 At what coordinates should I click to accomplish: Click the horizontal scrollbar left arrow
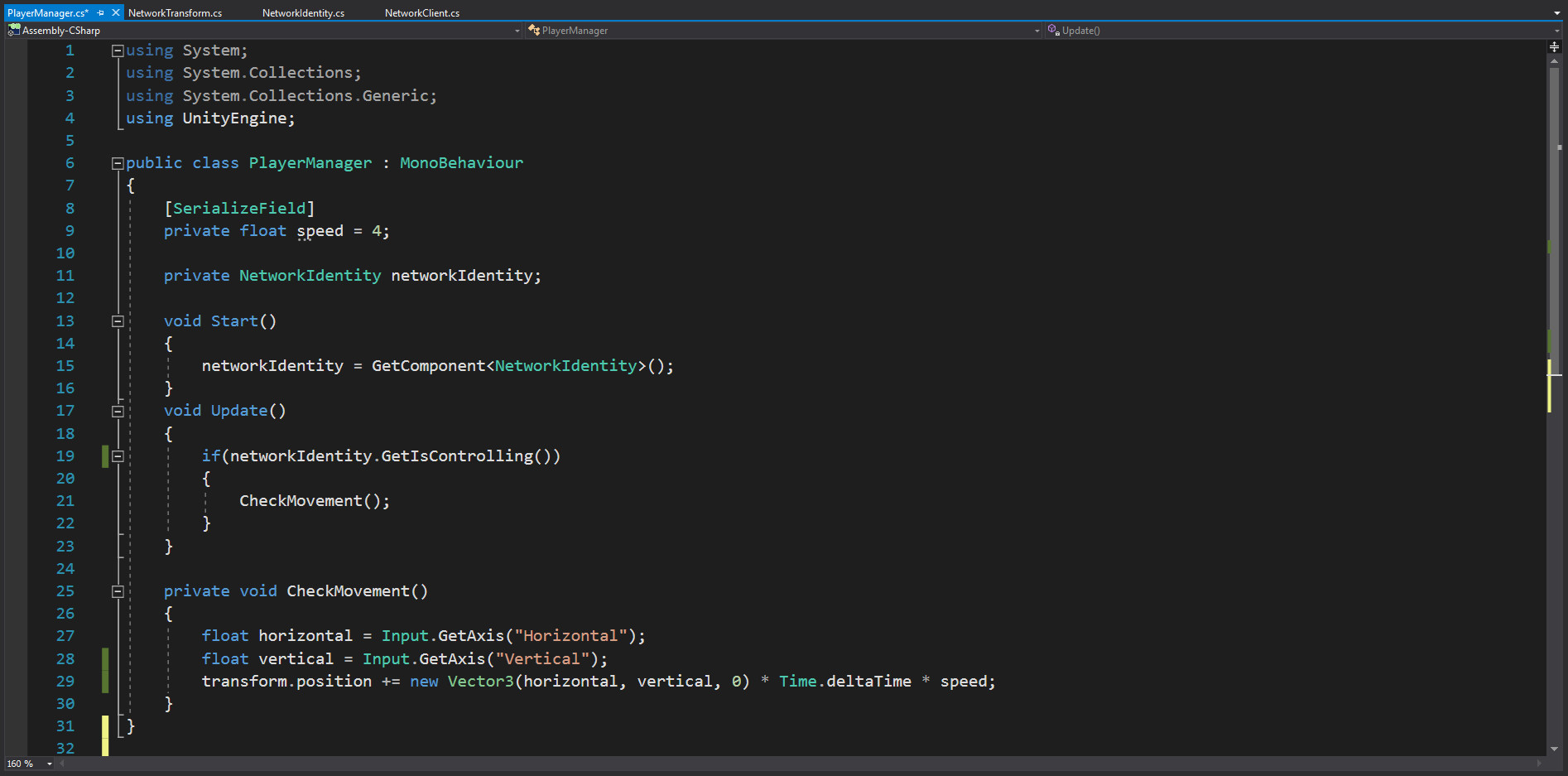(62, 764)
